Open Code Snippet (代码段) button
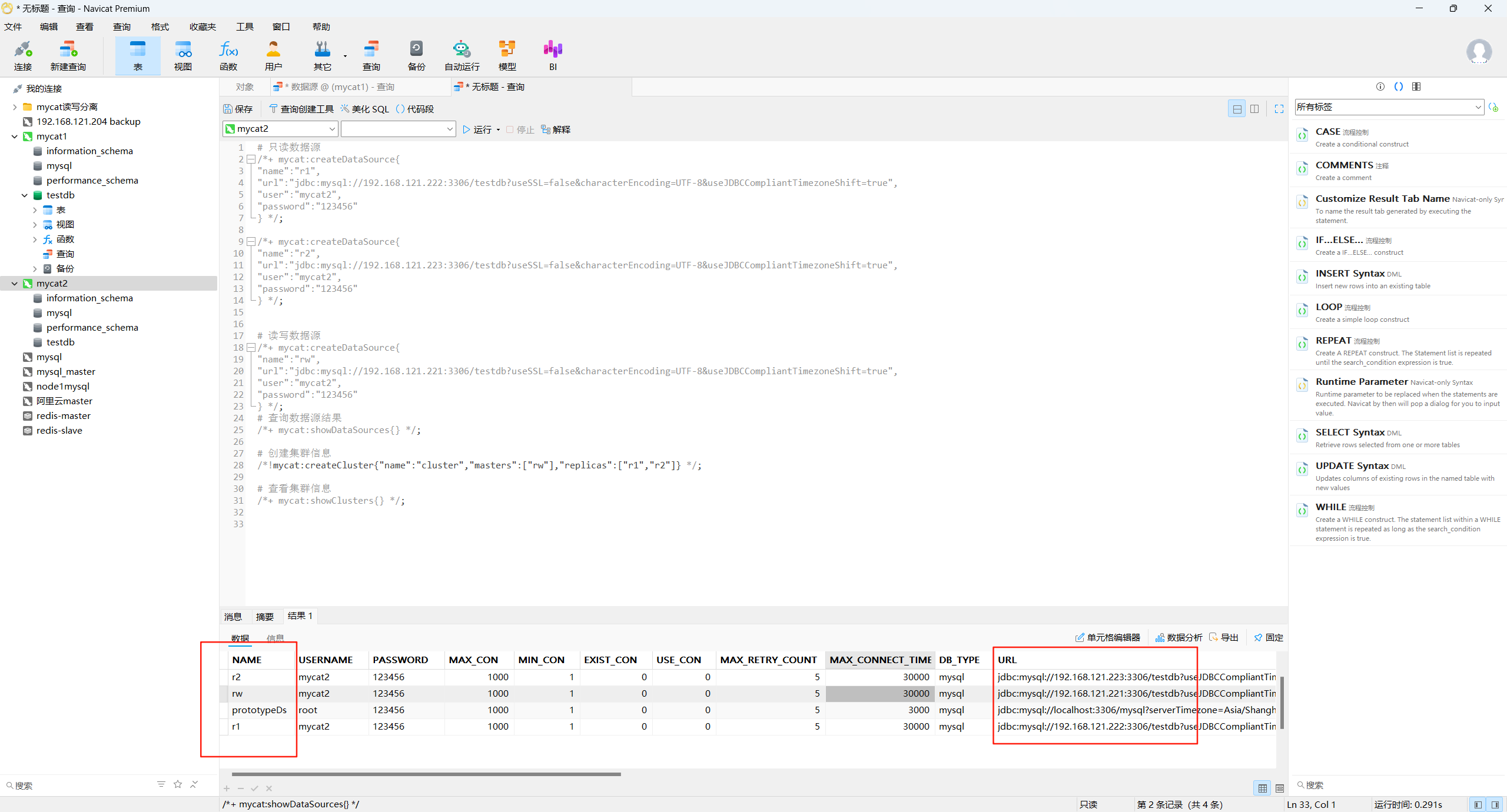Image resolution: width=1507 pixels, height=812 pixels. pyautogui.click(x=415, y=109)
